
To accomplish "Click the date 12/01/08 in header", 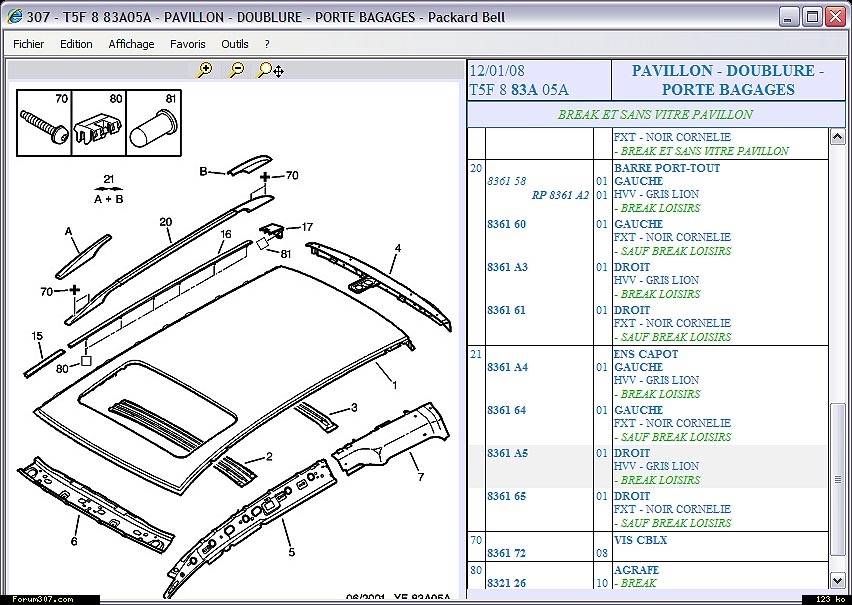I will coord(497,71).
